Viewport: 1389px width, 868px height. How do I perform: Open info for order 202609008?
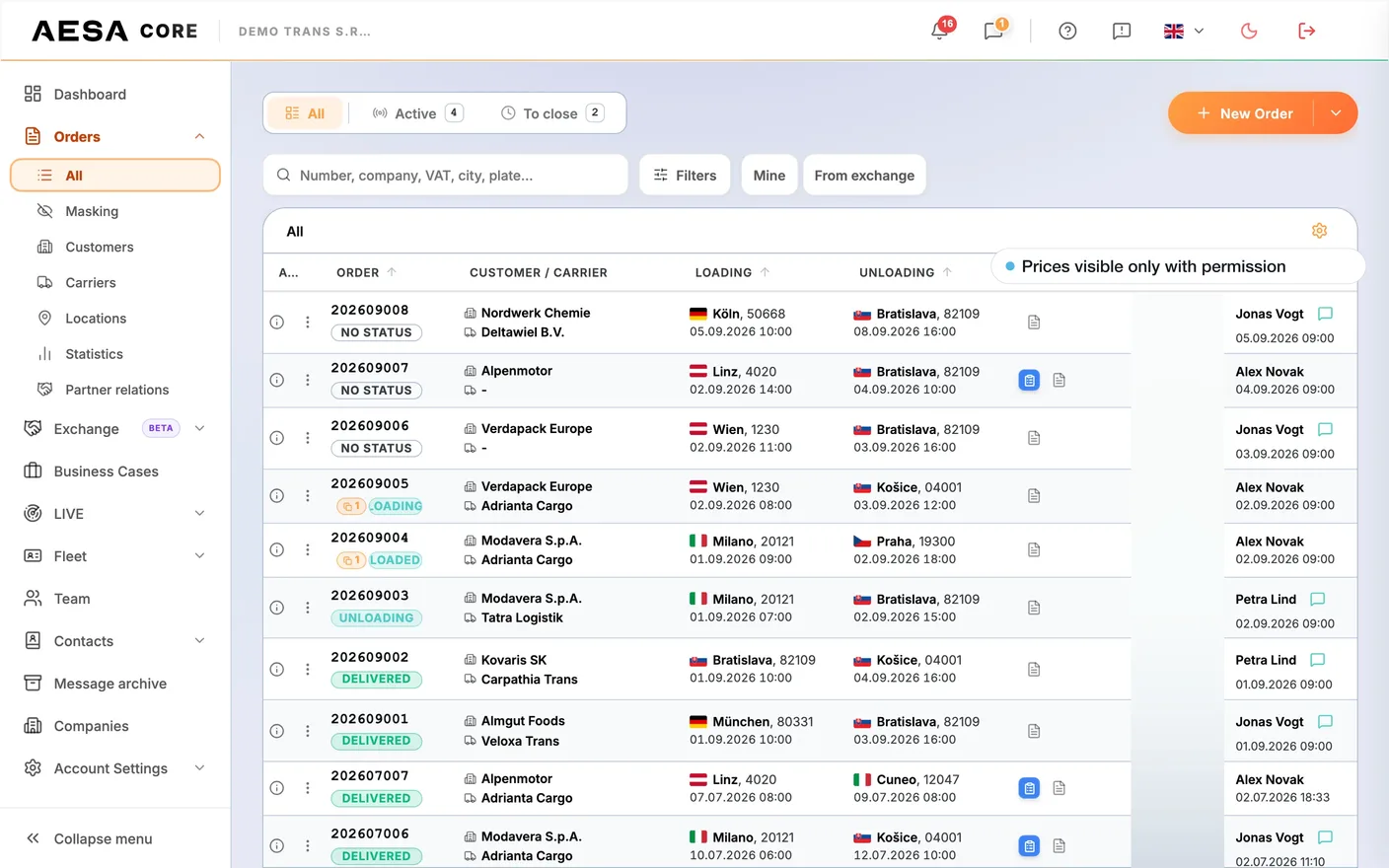pos(277,323)
